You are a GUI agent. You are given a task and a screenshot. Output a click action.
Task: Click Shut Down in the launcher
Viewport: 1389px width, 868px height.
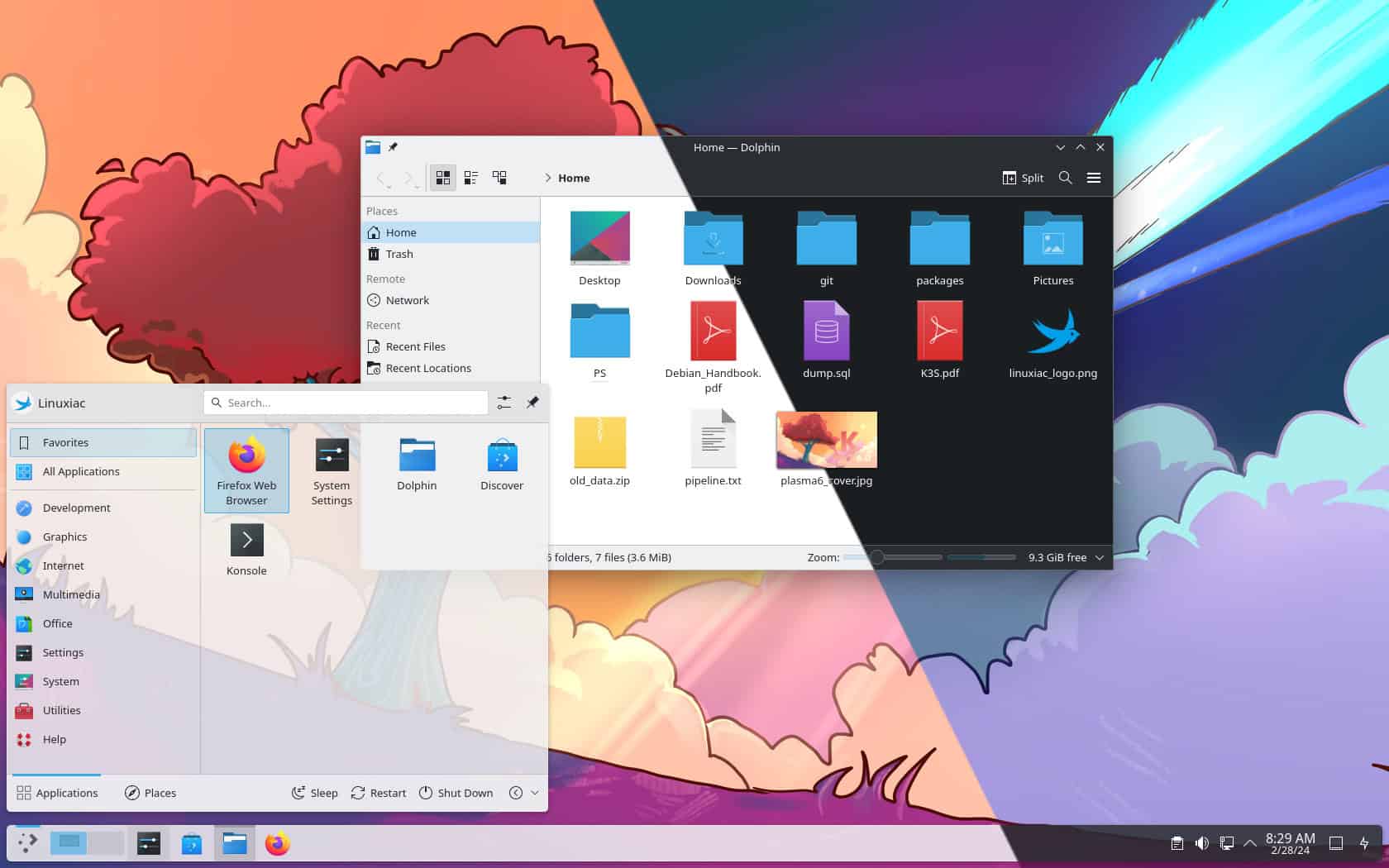coord(456,792)
